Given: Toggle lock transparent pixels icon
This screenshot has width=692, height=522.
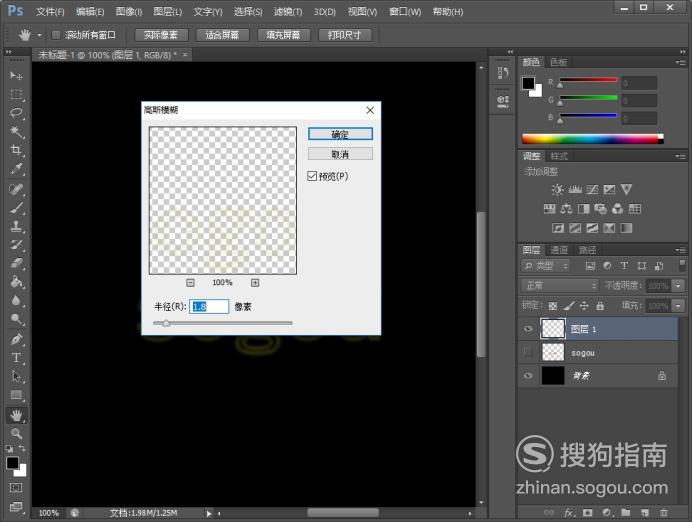Looking at the screenshot, I should click(x=553, y=305).
